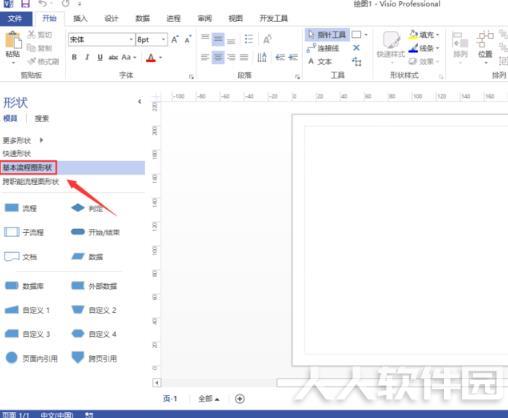Switch to the Insert (插入) ribbon tab
This screenshot has height=418, width=508.
pos(80,19)
